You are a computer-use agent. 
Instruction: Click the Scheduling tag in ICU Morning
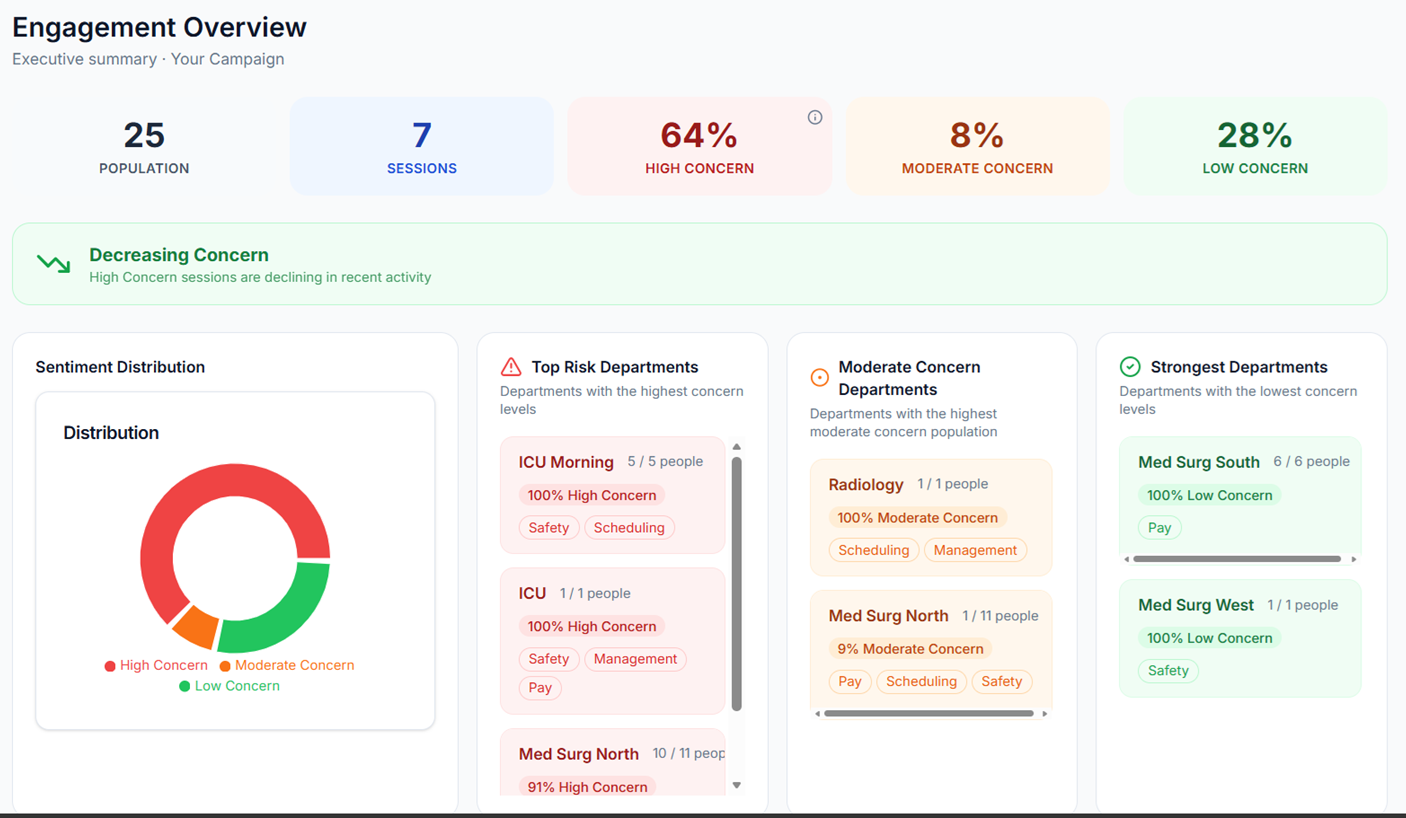coord(629,528)
